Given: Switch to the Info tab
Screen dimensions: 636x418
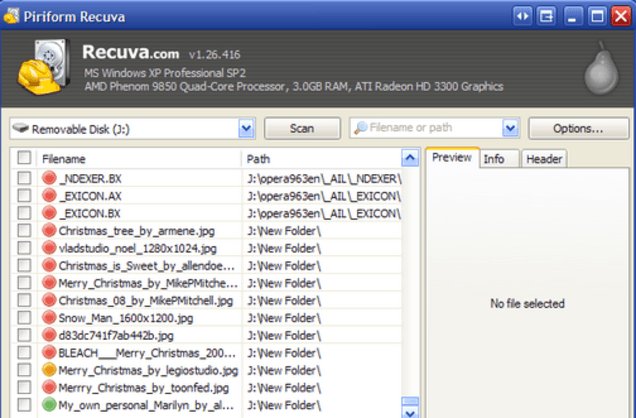Looking at the screenshot, I should [x=499, y=159].
